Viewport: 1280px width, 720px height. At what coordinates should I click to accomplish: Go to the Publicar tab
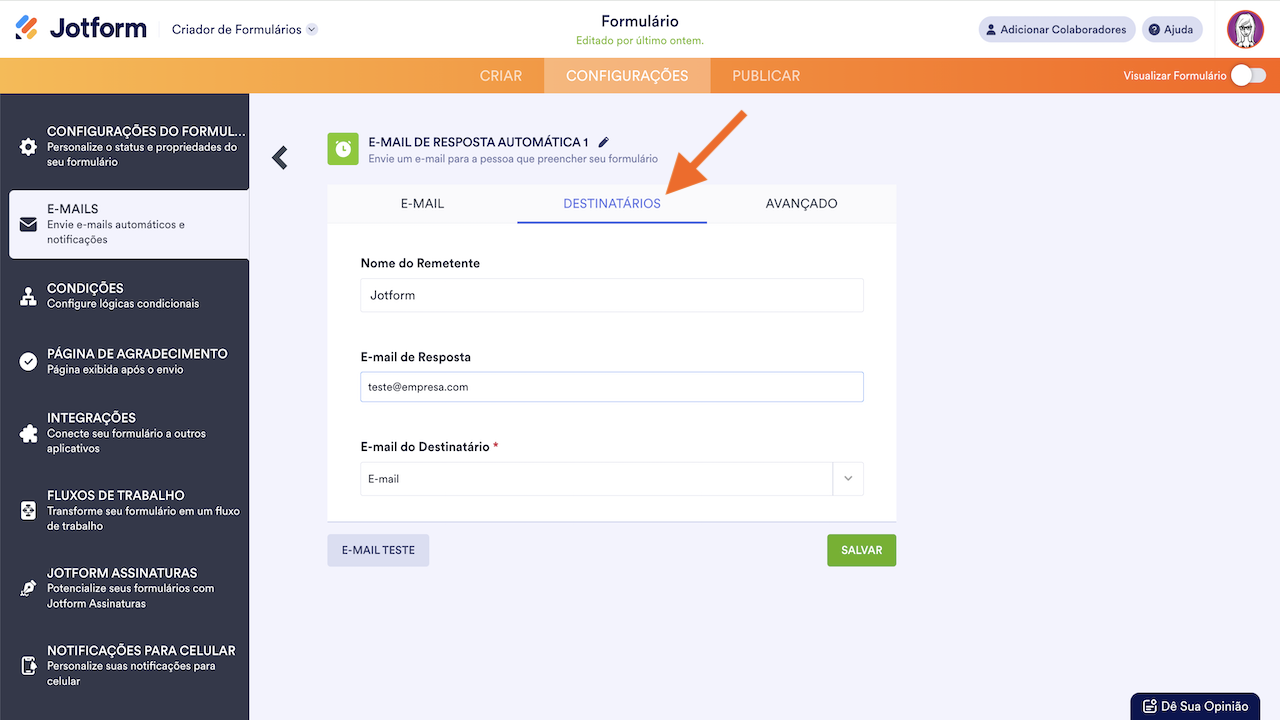(766, 76)
